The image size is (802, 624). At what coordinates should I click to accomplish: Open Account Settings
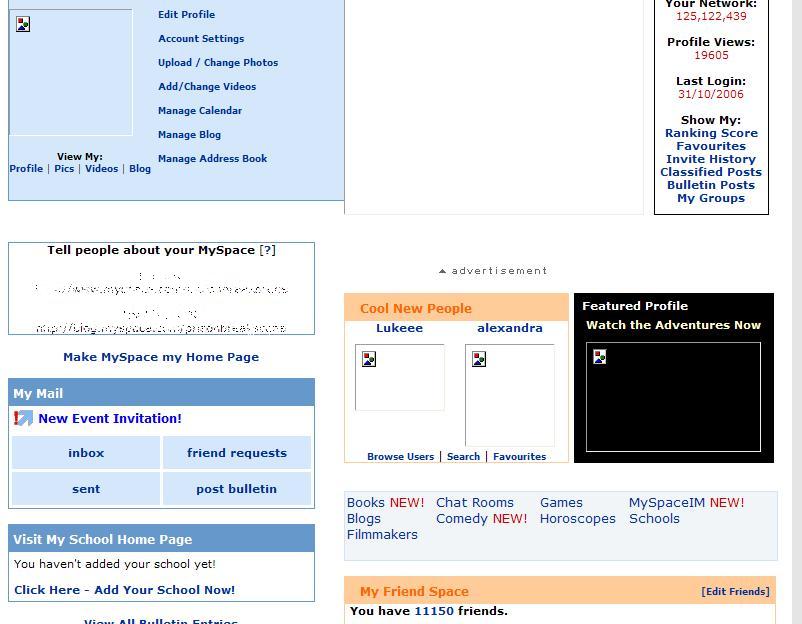(x=201, y=38)
